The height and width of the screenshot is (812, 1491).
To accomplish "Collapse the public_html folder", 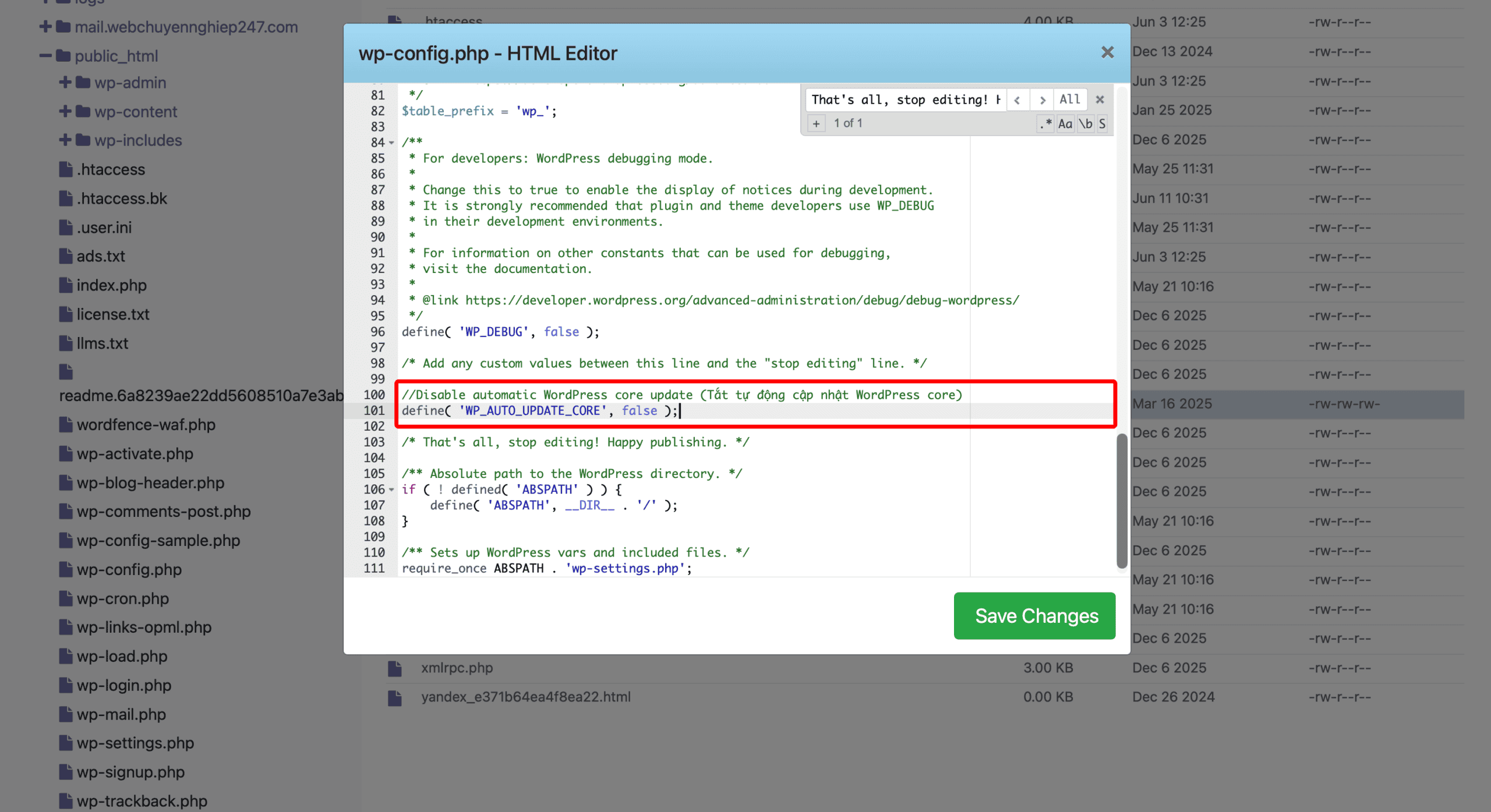I will coord(45,56).
